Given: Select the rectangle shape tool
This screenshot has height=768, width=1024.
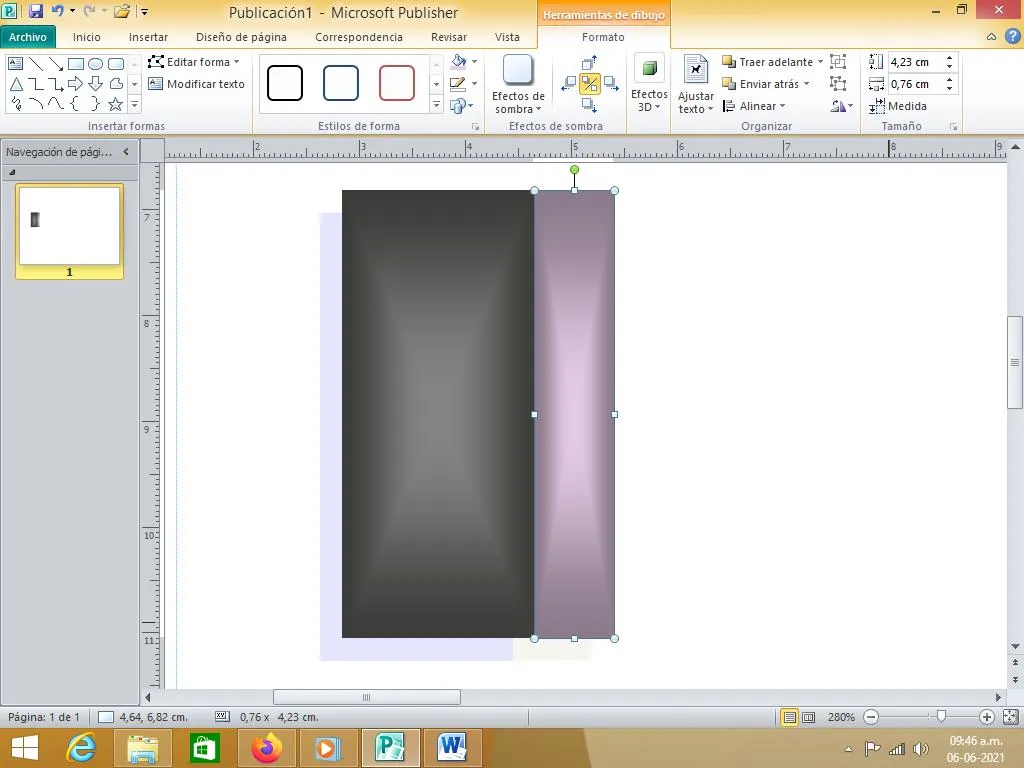Looking at the screenshot, I should [76, 63].
